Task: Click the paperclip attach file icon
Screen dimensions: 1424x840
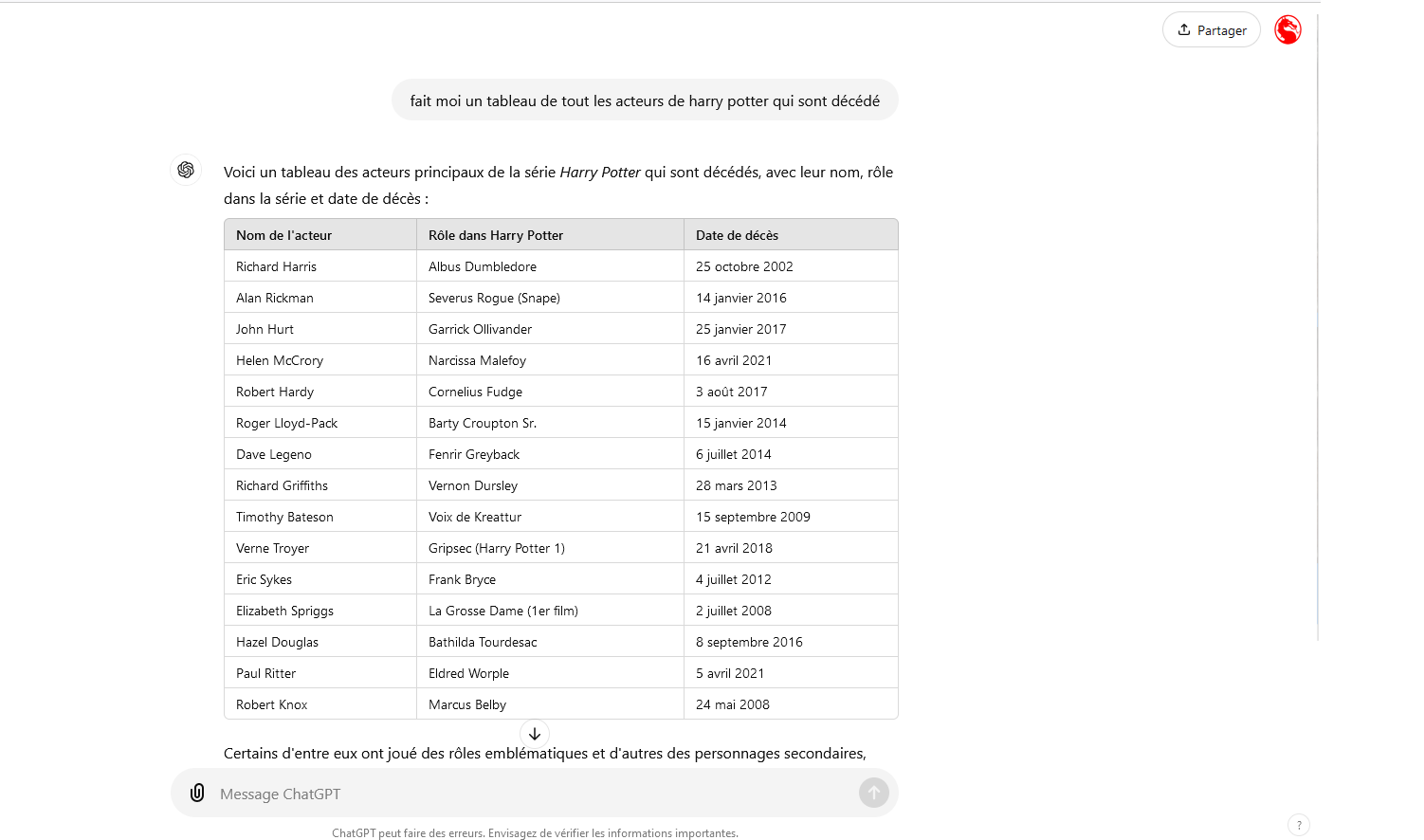Action: click(197, 793)
